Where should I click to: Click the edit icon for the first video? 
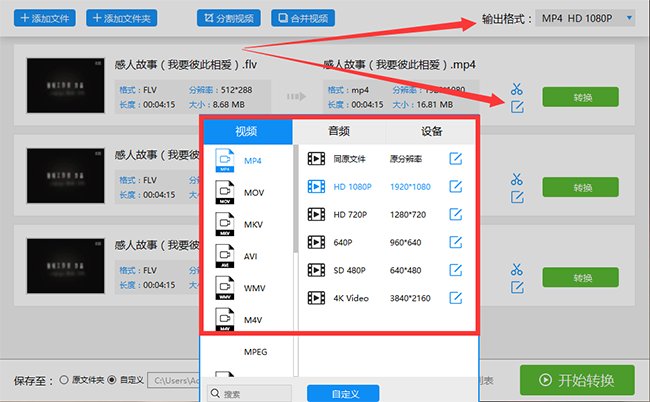click(x=517, y=107)
